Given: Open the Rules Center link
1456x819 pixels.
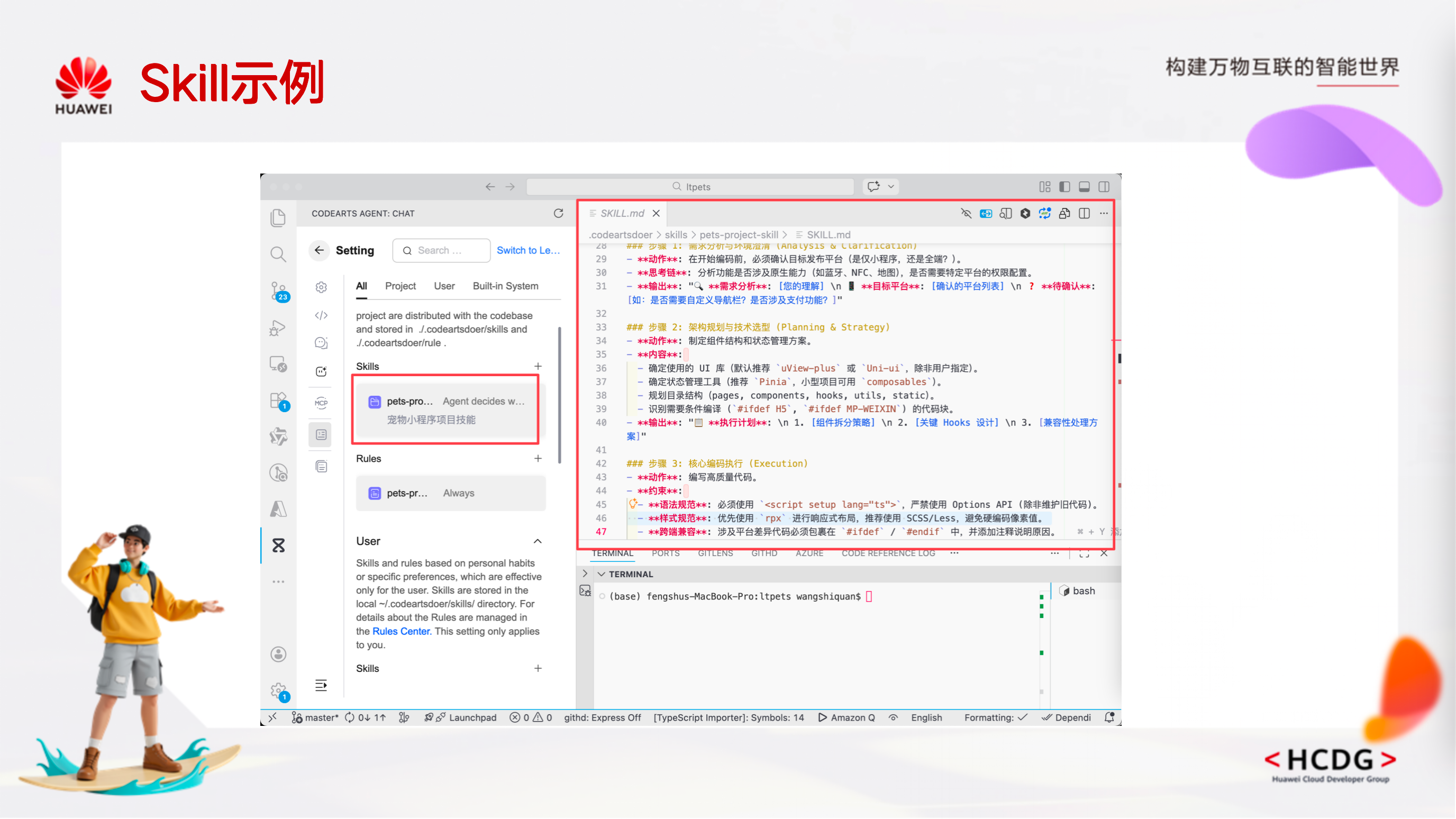Looking at the screenshot, I should click(402, 631).
